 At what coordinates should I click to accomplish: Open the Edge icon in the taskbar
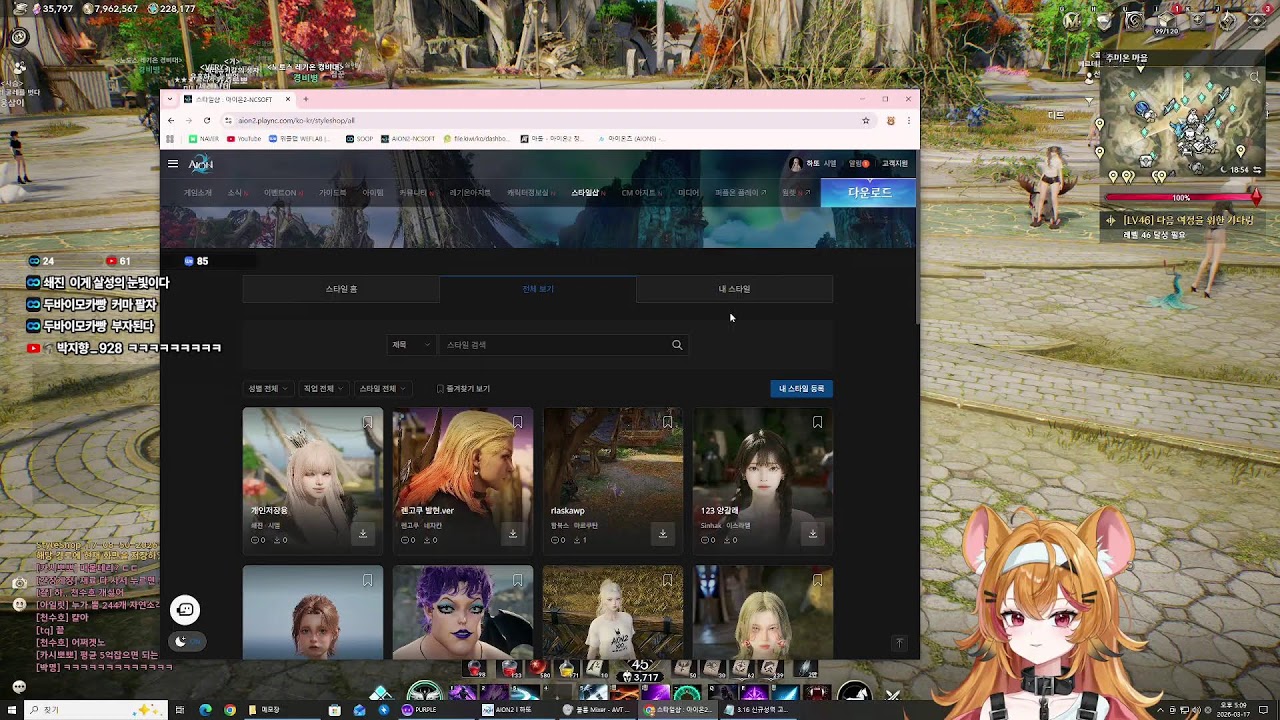(206, 710)
